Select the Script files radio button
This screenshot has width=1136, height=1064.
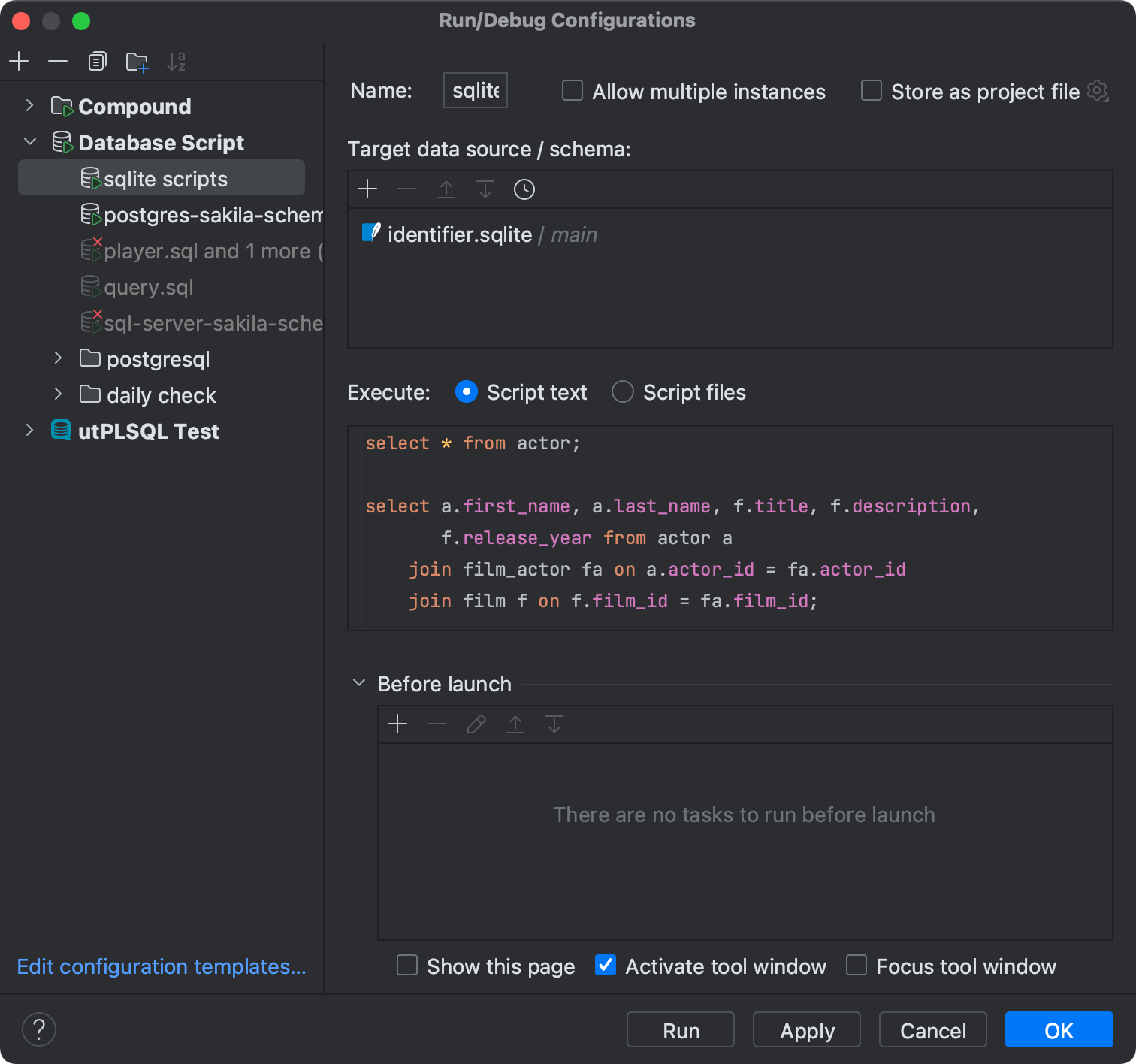(x=622, y=391)
